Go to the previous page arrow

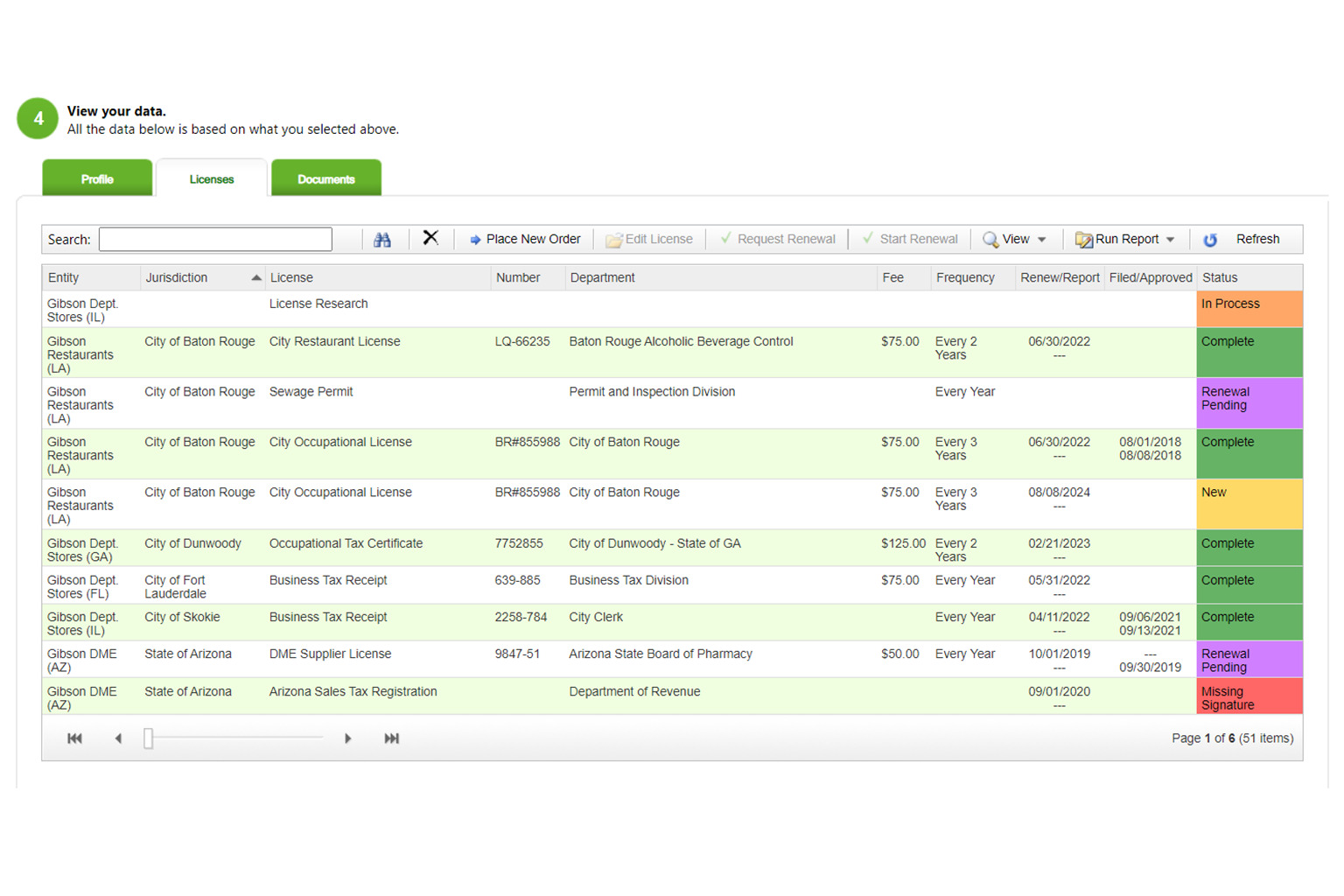point(118,738)
